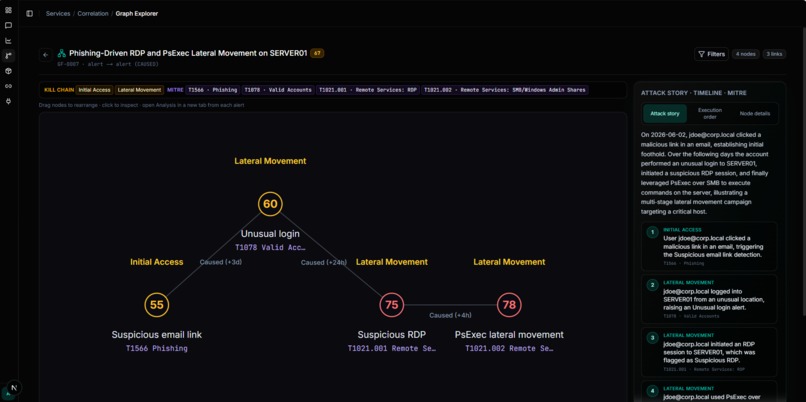
Task: Select the node with score 78
Action: point(509,305)
